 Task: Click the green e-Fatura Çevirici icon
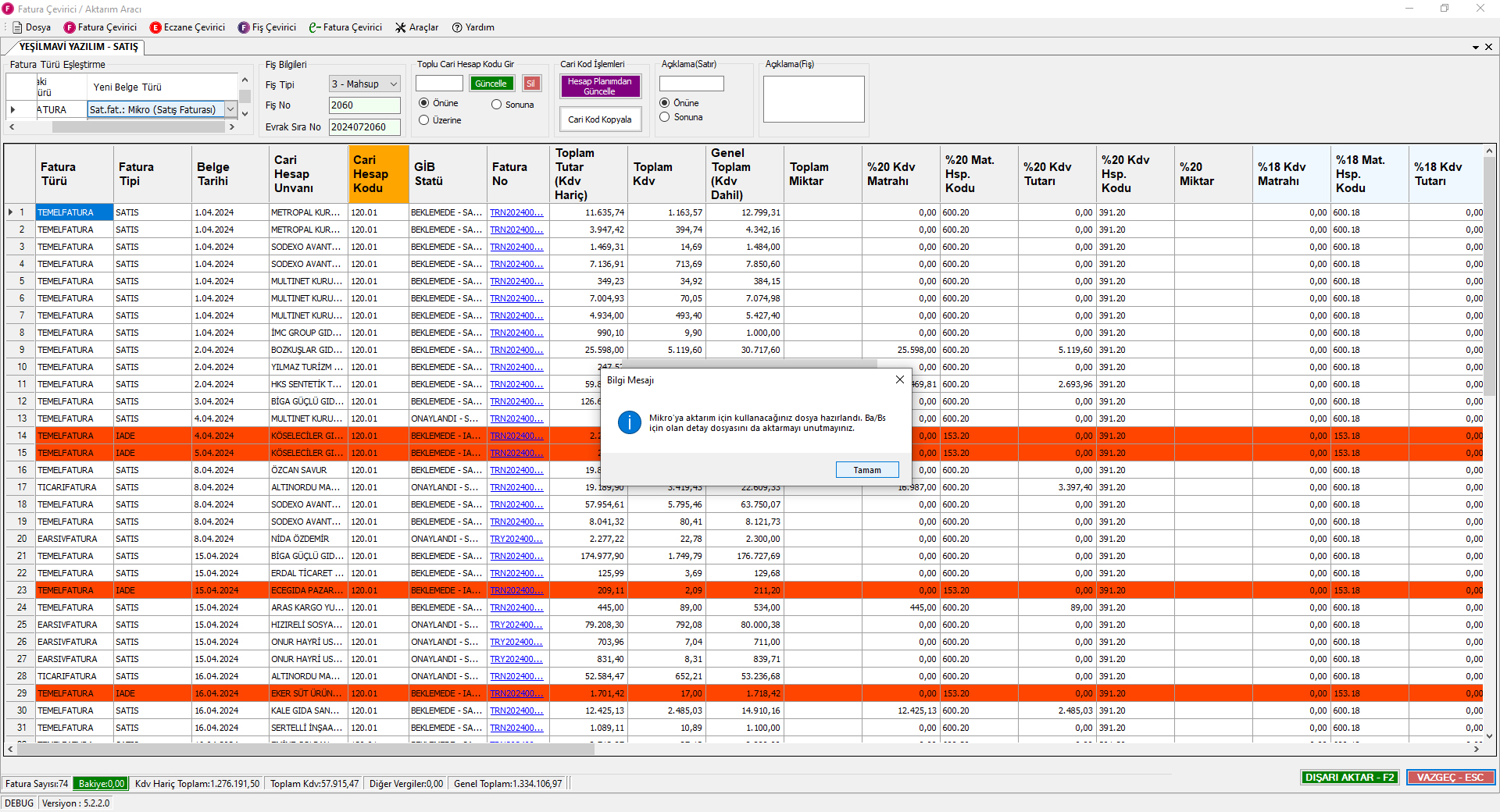click(315, 27)
